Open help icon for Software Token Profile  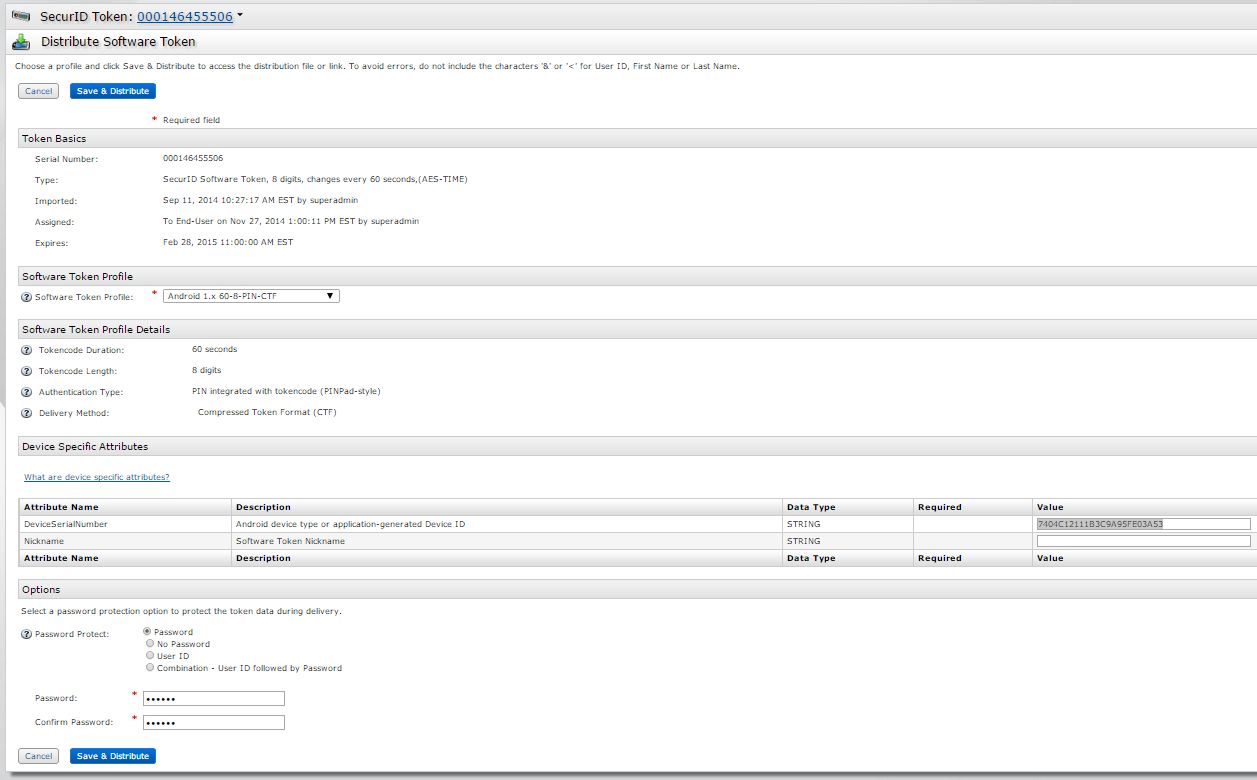click(26, 297)
